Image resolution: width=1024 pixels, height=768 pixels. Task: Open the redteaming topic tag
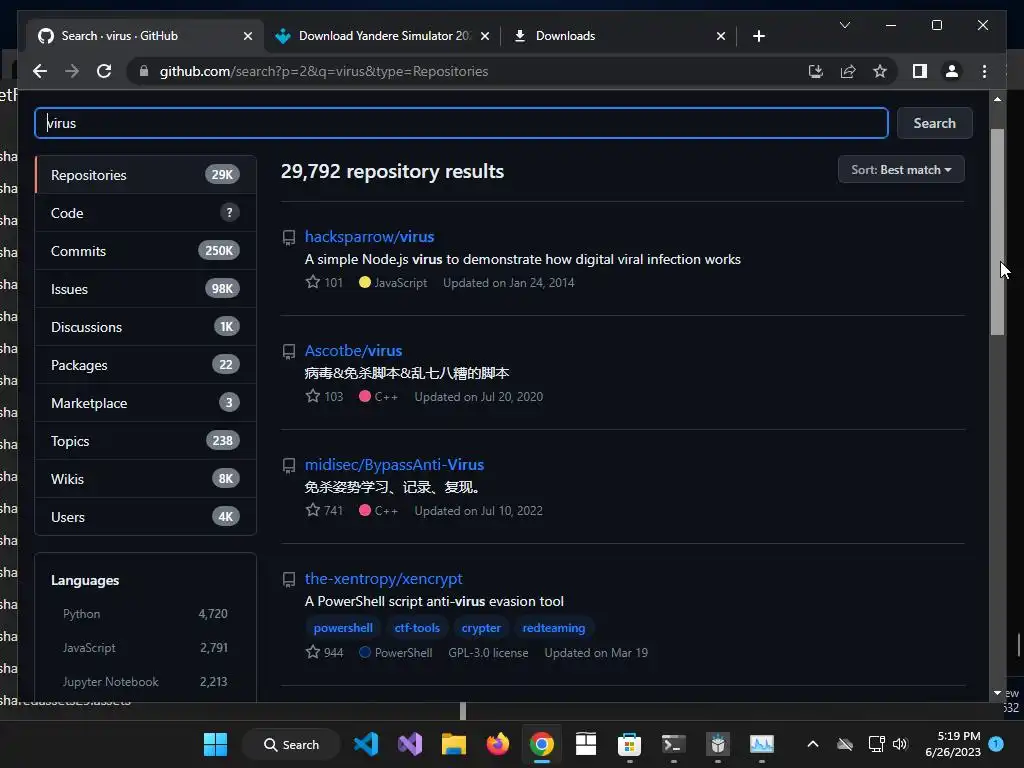pyautogui.click(x=553, y=628)
